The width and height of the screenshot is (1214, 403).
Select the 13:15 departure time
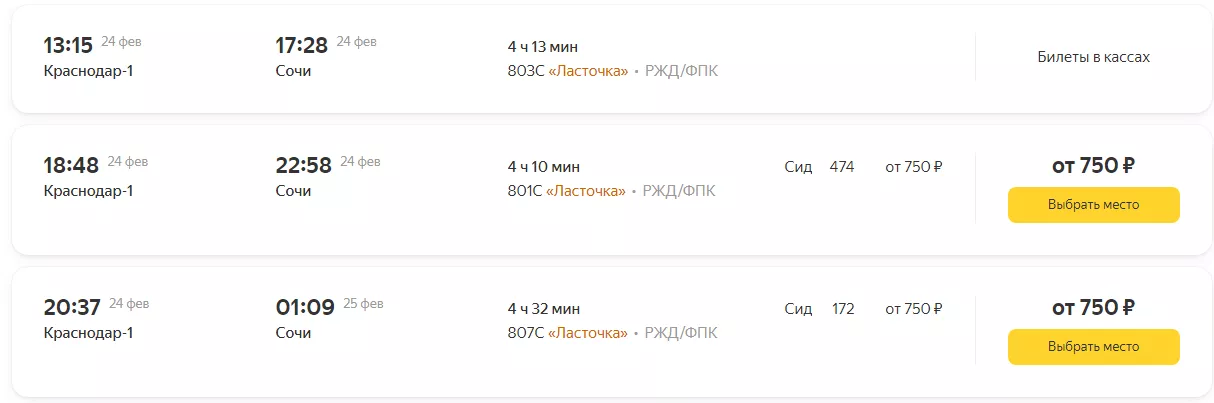[68, 45]
